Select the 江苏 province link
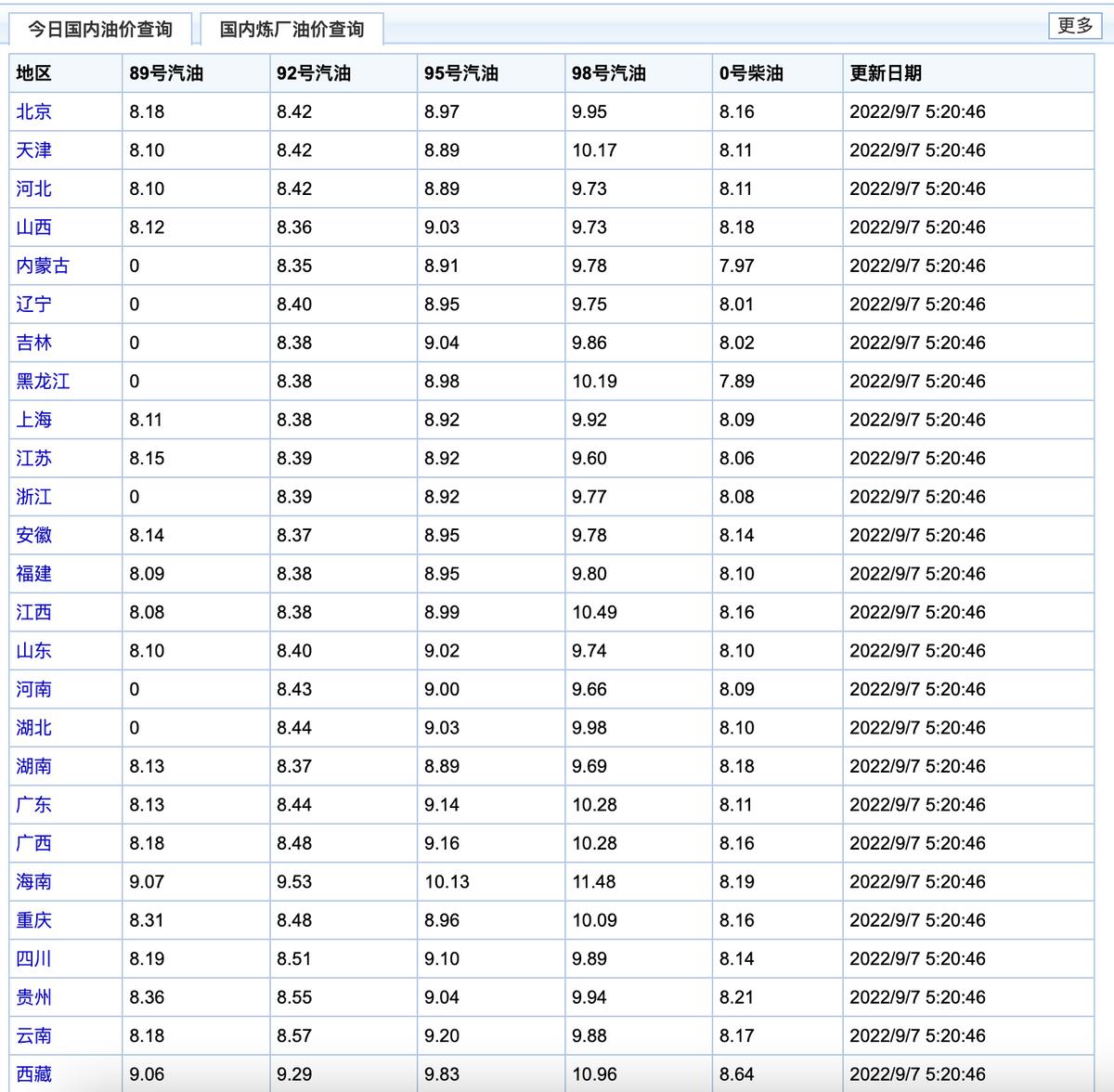 (32, 458)
